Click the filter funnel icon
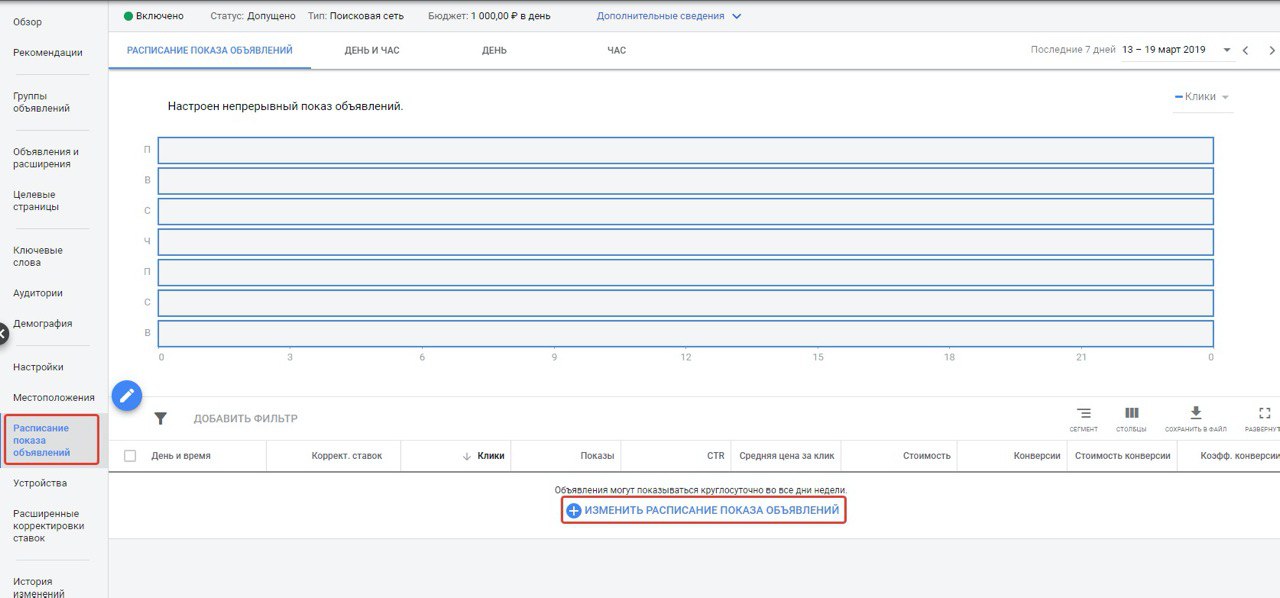The height and width of the screenshot is (598, 1280). point(160,419)
